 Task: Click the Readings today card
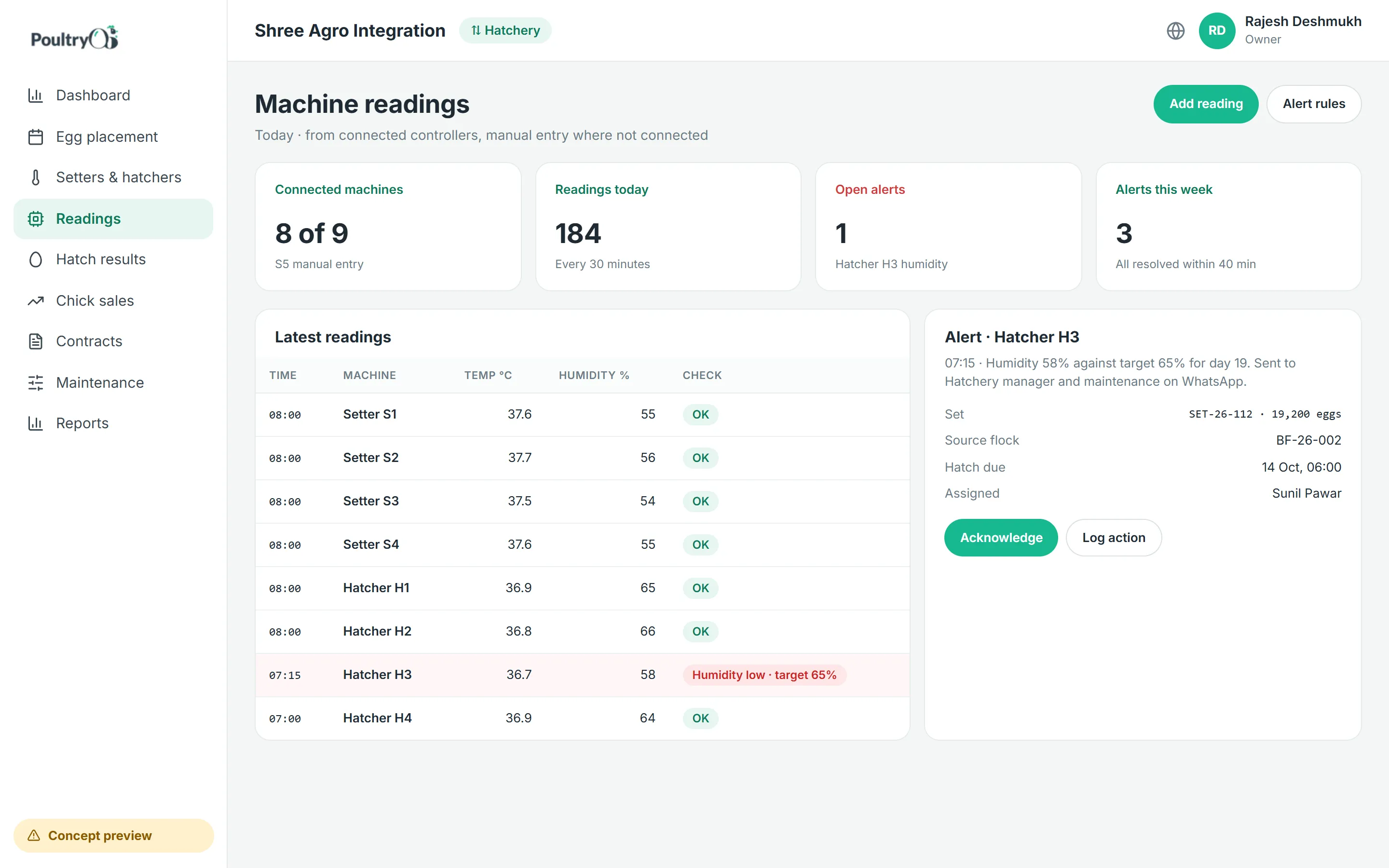[x=668, y=227]
